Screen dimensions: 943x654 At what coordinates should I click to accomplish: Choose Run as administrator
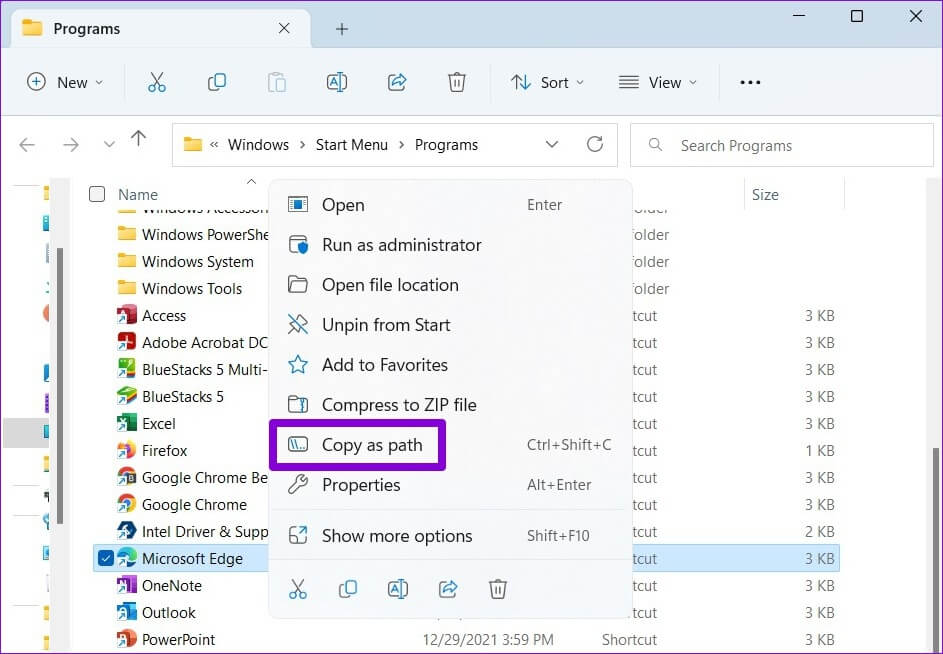pos(401,245)
